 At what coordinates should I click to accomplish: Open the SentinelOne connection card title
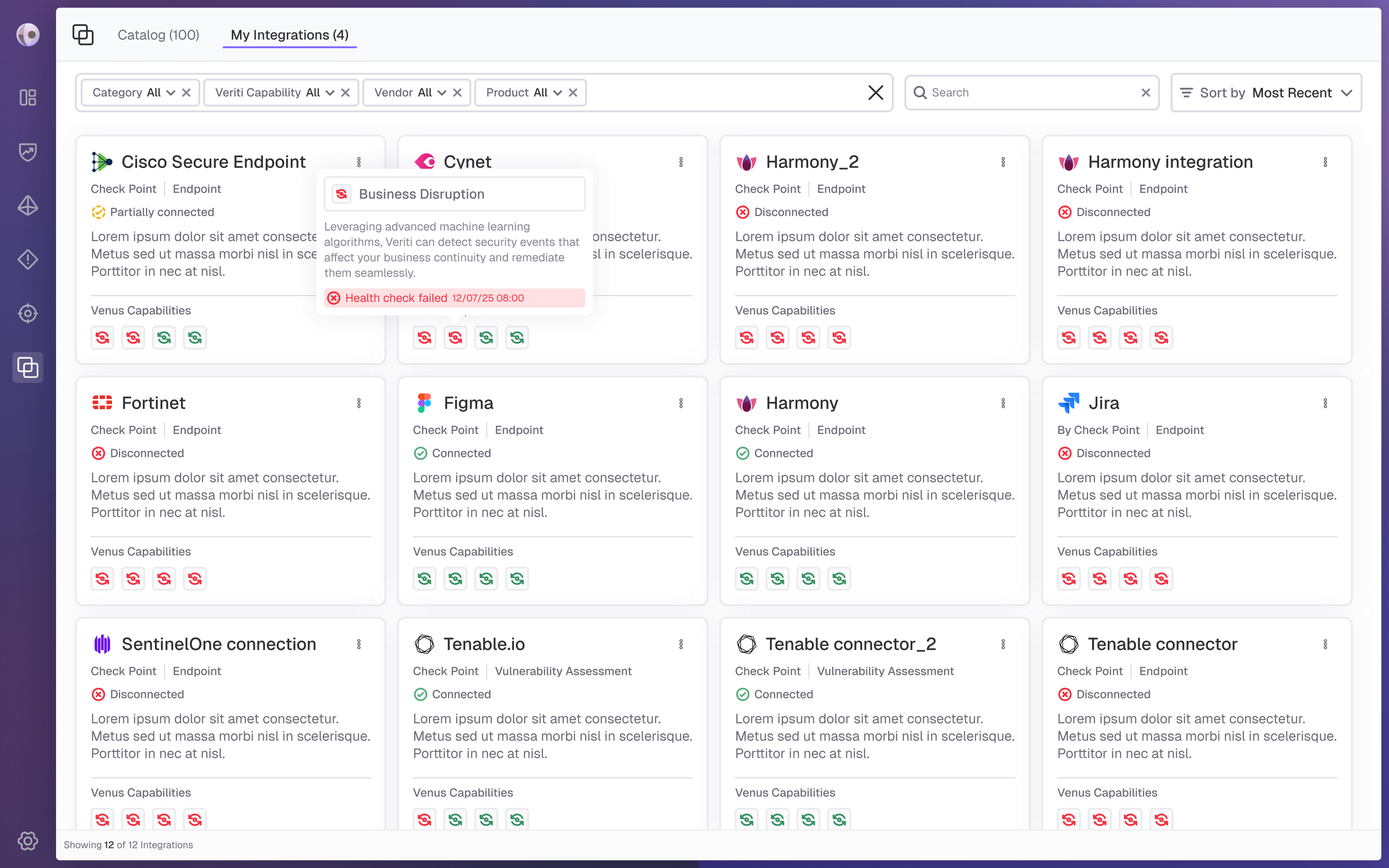[219, 644]
